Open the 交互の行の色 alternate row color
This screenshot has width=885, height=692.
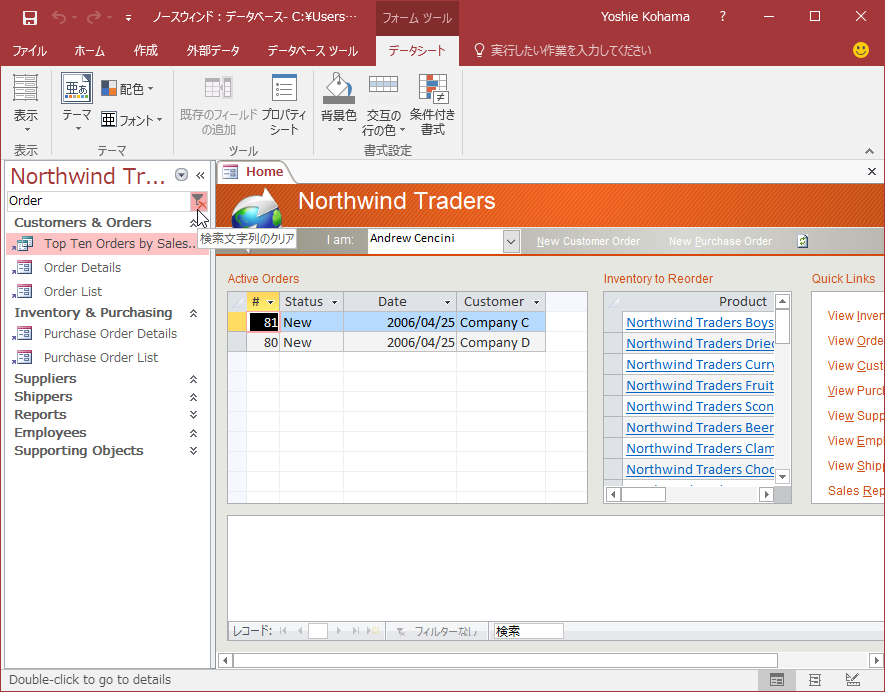click(x=384, y=105)
